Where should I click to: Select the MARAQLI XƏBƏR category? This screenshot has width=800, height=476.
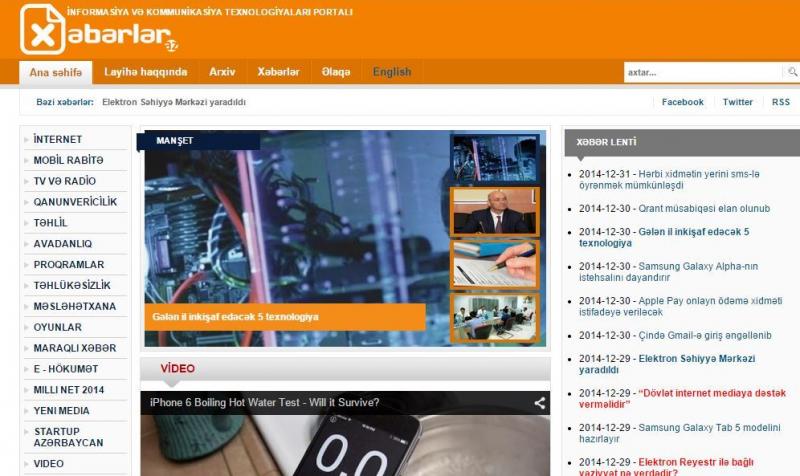tap(76, 348)
